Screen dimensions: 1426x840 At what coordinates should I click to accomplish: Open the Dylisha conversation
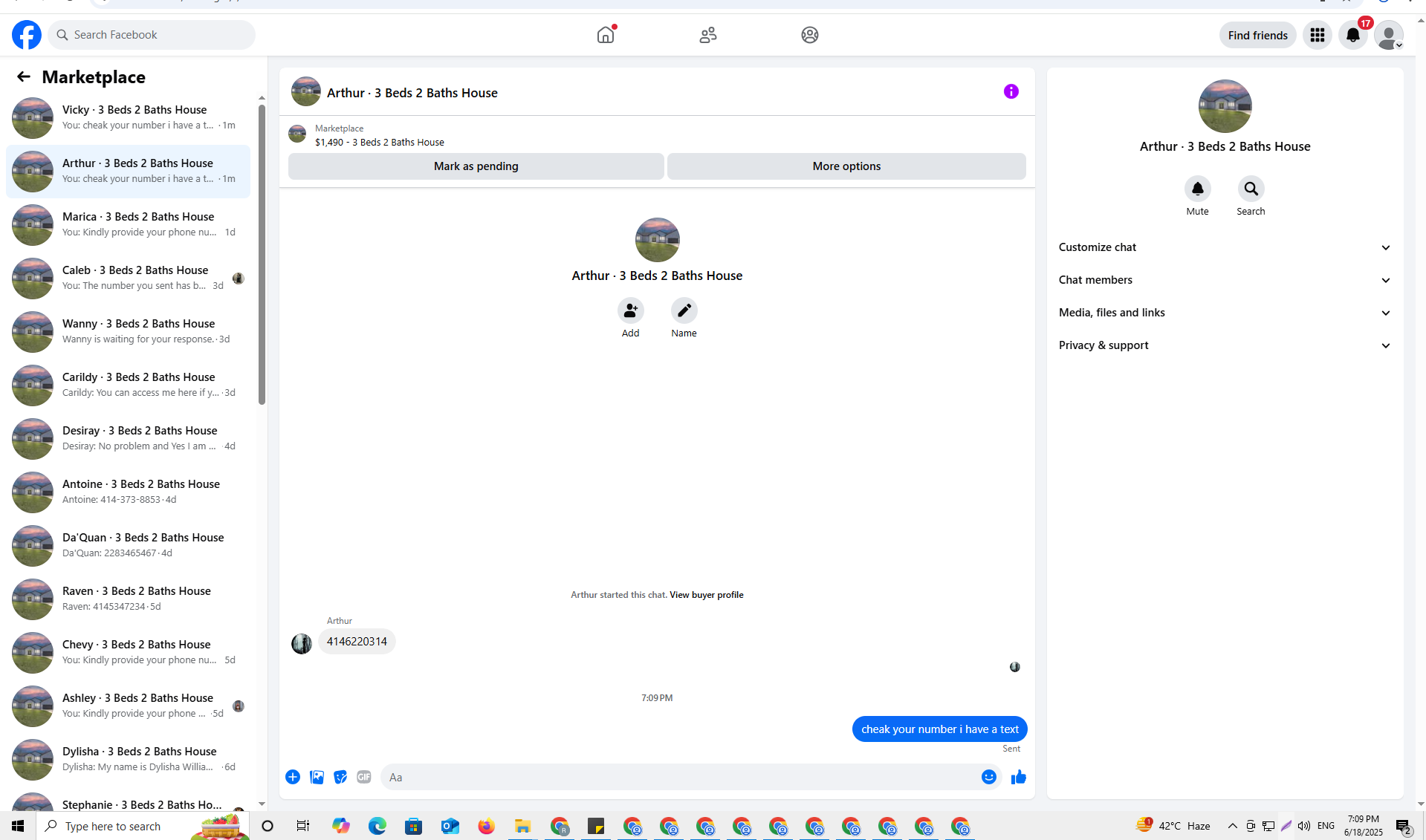point(128,760)
